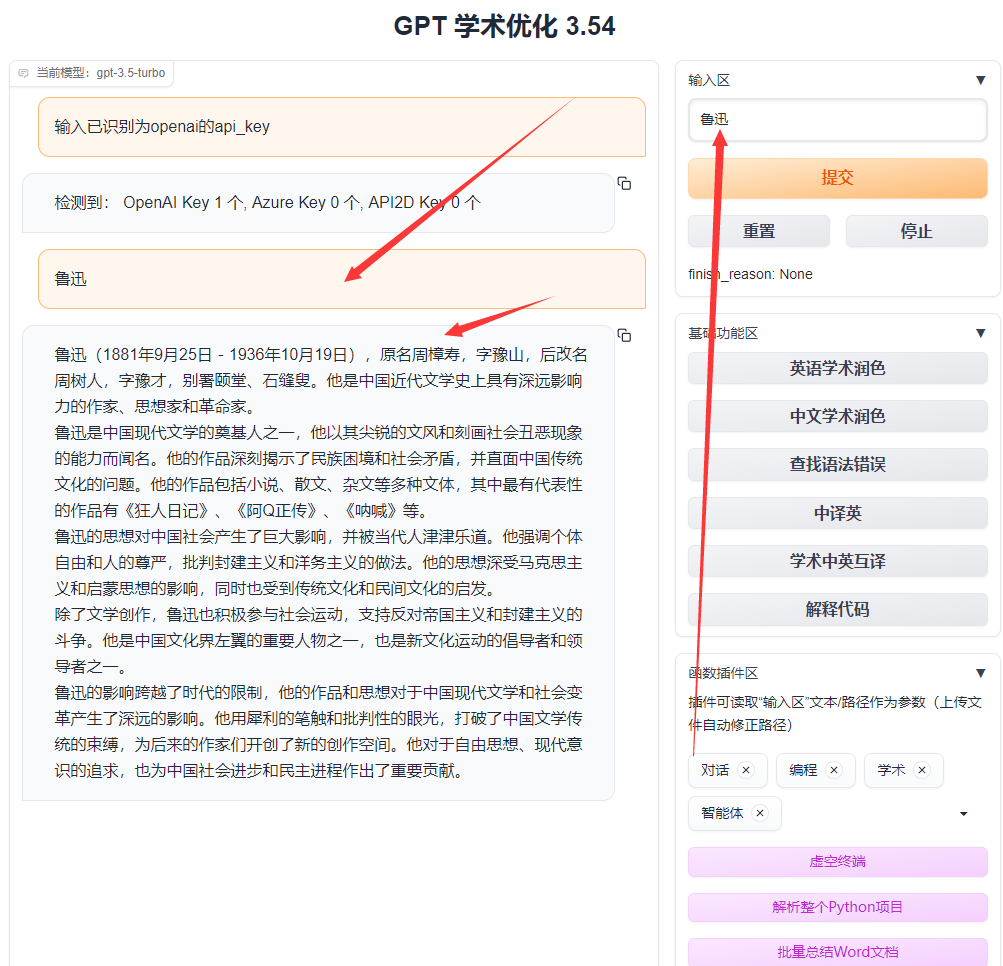This screenshot has height=966, width=1003.
Task: Focus the input text field containing 鲁迅
Action: [x=837, y=120]
